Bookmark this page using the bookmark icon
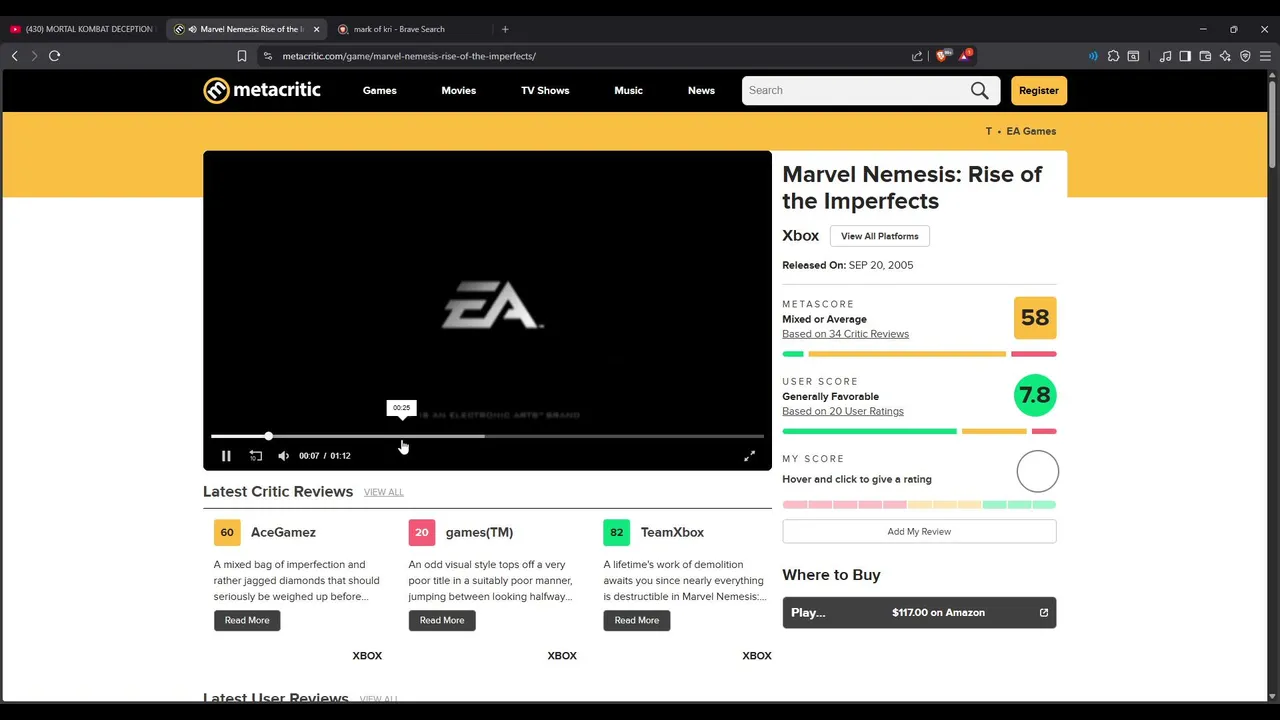Viewport: 1280px width, 720px height. click(x=242, y=56)
